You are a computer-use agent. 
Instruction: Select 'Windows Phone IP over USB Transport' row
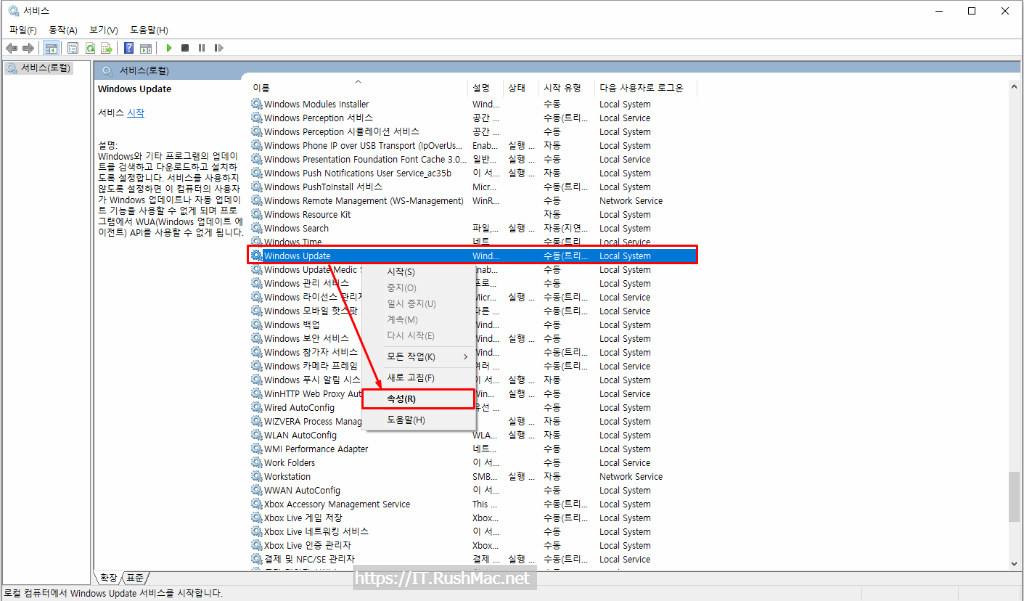pyautogui.click(x=473, y=146)
